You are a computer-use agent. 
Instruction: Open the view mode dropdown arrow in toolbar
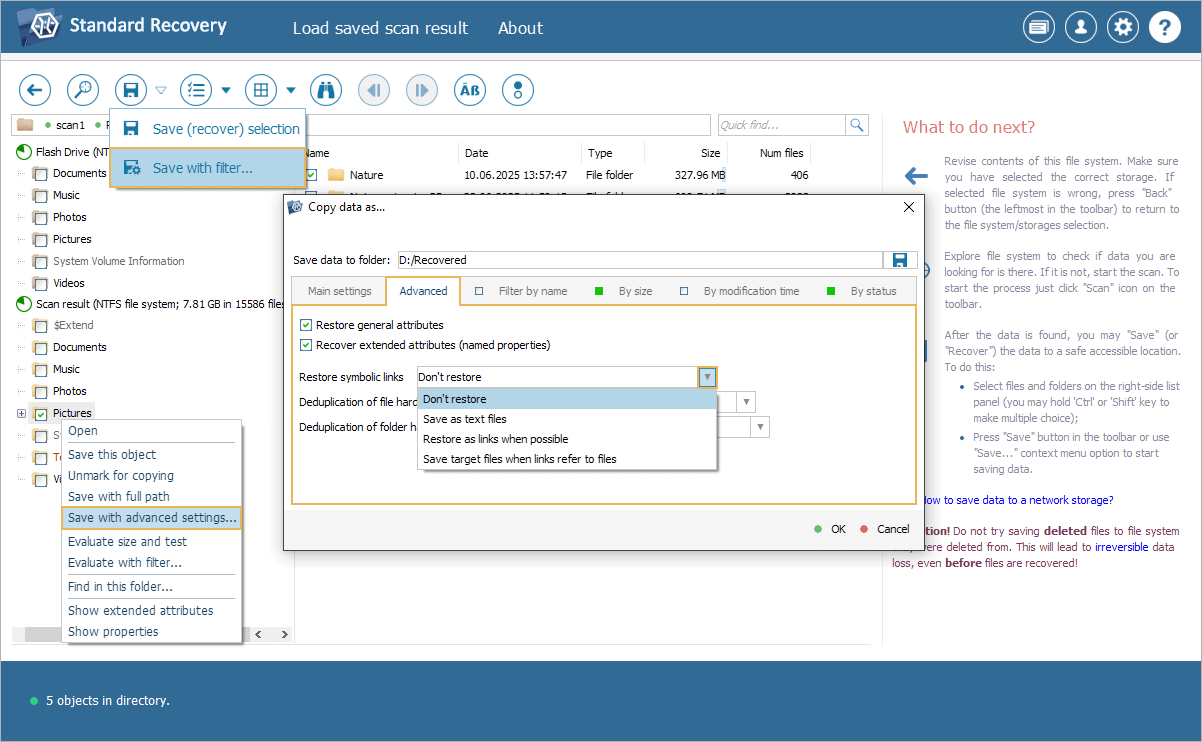click(291, 90)
